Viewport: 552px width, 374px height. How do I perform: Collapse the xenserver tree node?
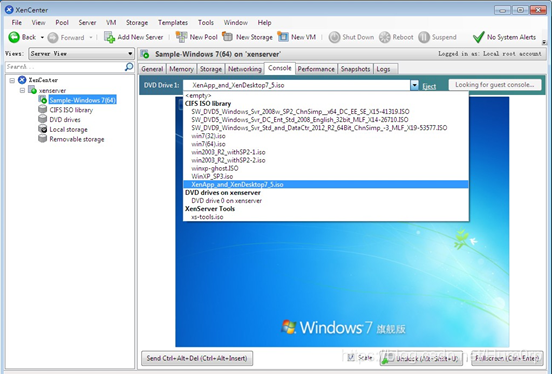point(23,91)
